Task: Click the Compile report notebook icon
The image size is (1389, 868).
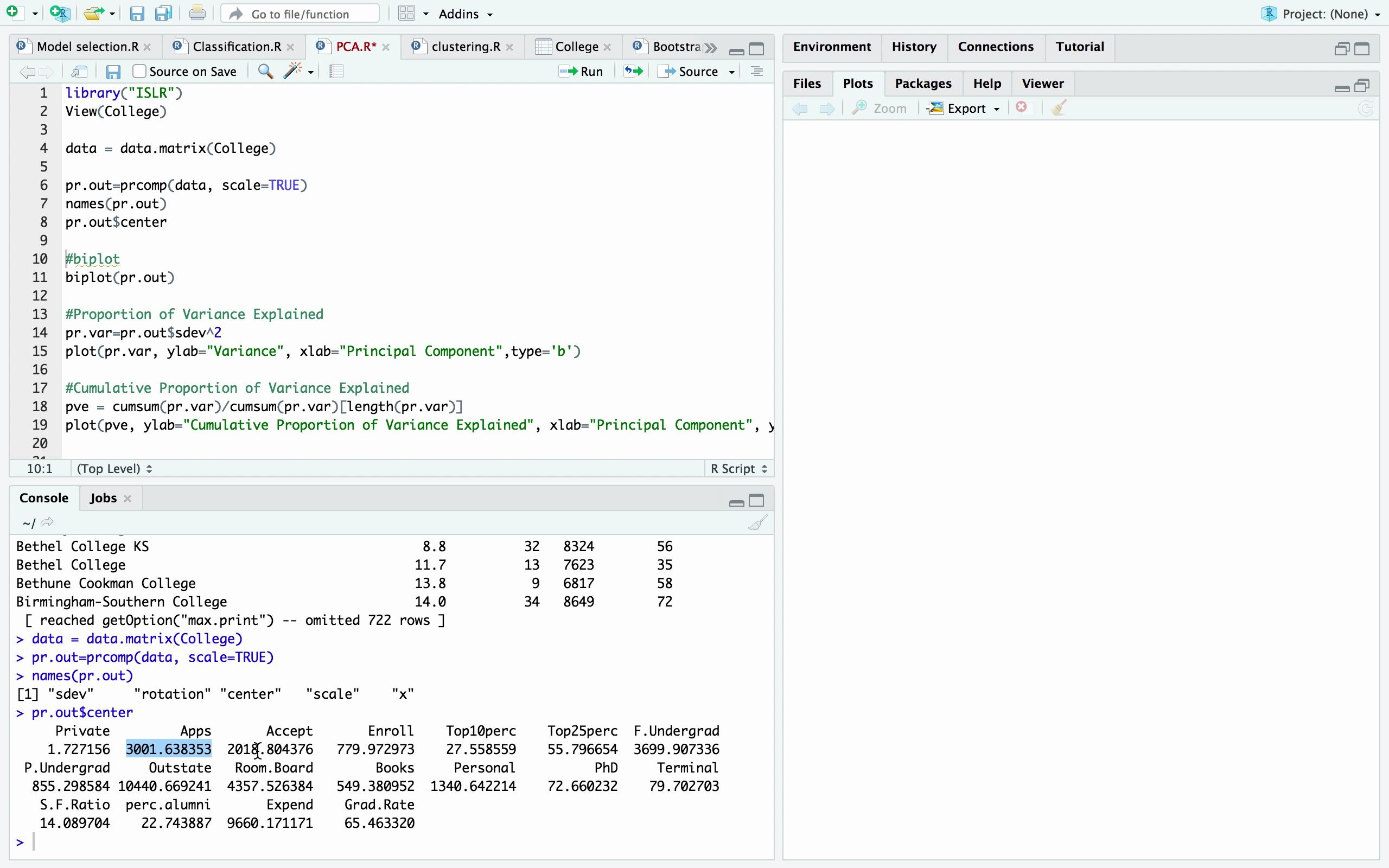Action: [336, 71]
